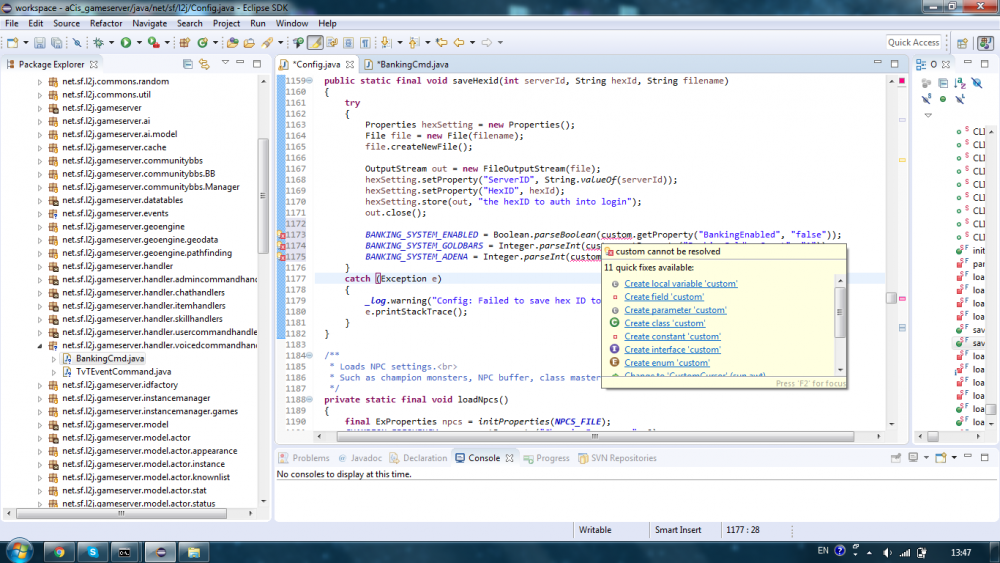The height and width of the screenshot is (563, 1000).
Task: Switch to the BankingCmd.java editor tab
Action: pyautogui.click(x=412, y=64)
